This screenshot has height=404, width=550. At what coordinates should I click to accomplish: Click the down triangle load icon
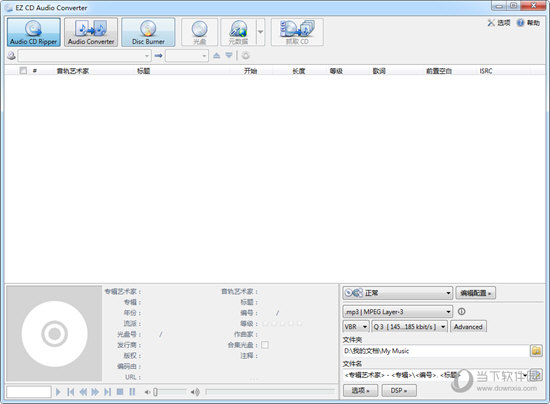(229, 55)
